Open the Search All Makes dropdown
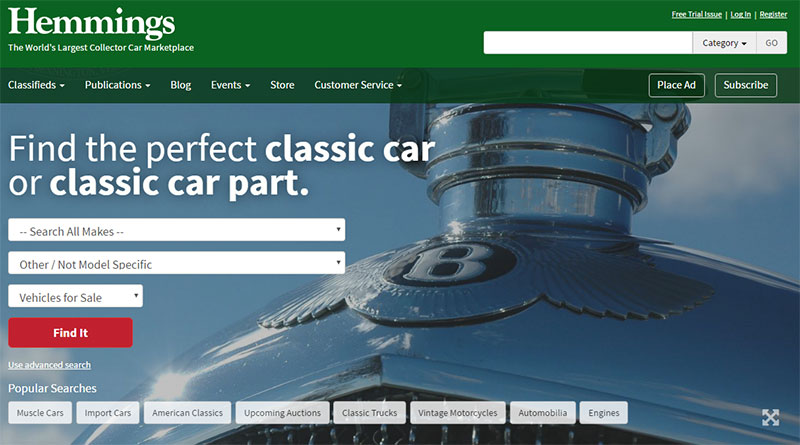Screen dimensions: 800x445 click(x=177, y=230)
